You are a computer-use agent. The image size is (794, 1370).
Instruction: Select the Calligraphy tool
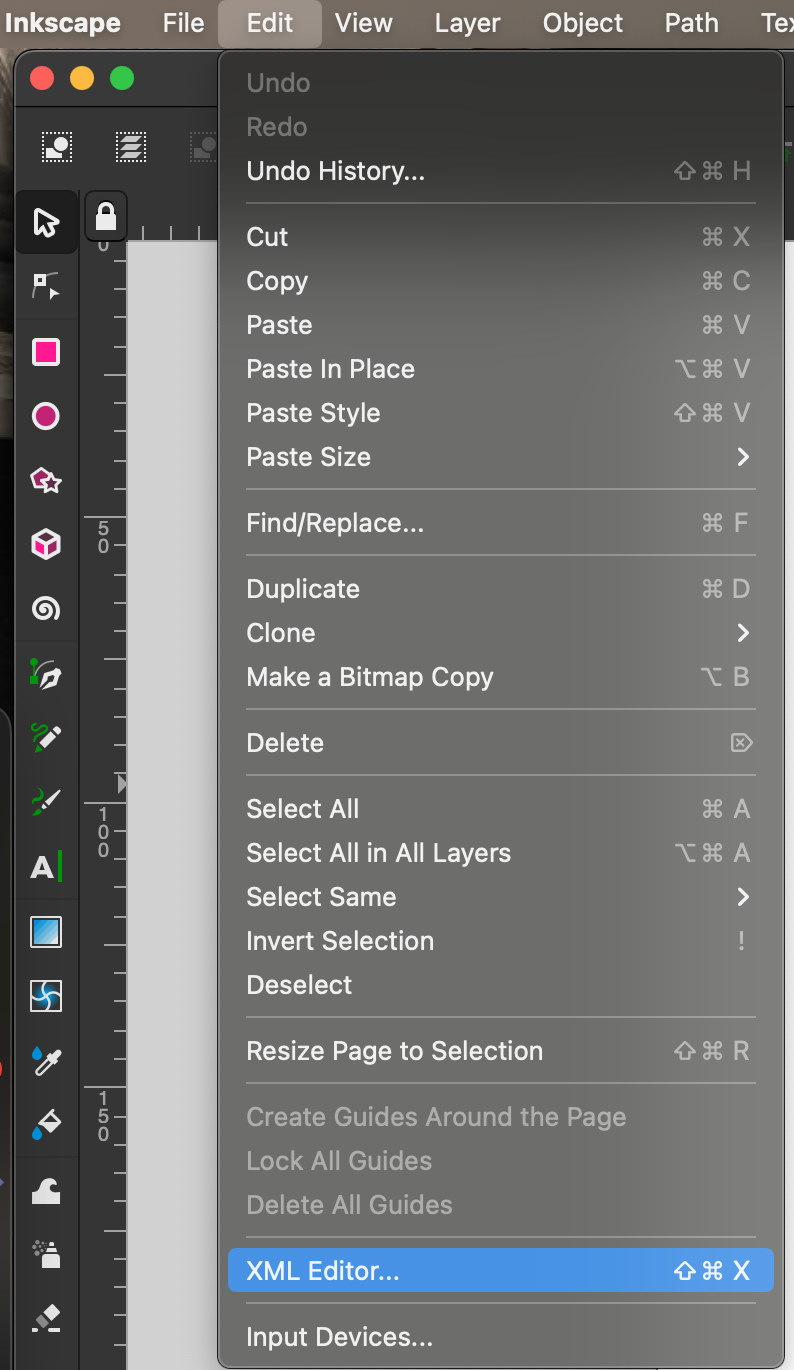[x=46, y=801]
